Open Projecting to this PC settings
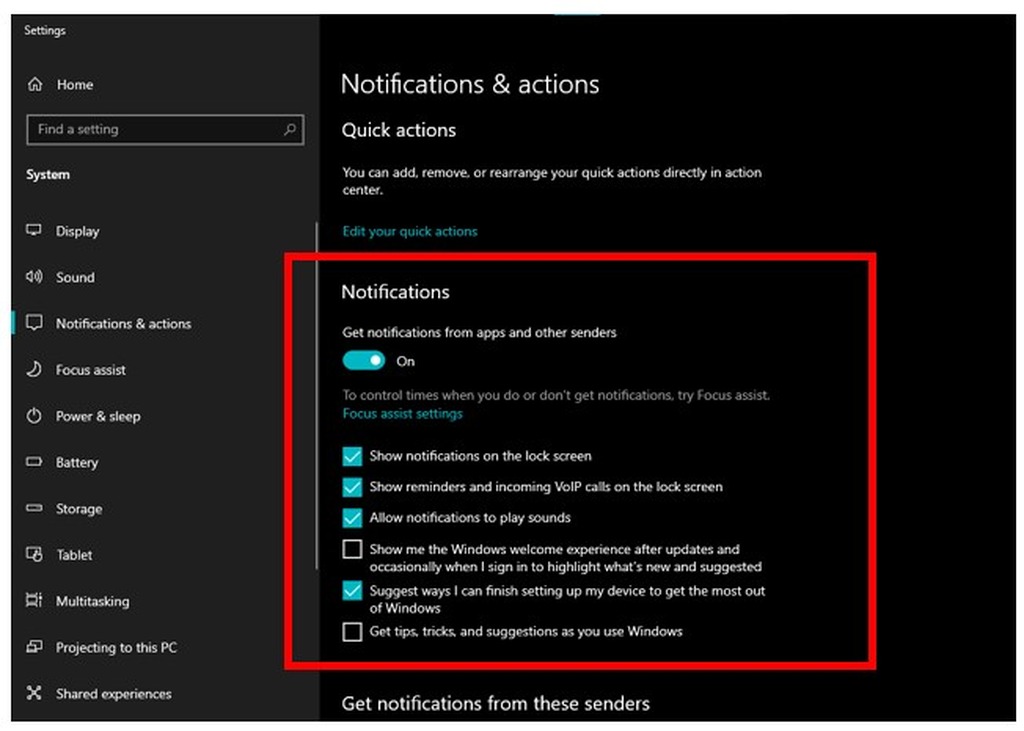This screenshot has height=731, width=1024. pyautogui.click(x=116, y=647)
